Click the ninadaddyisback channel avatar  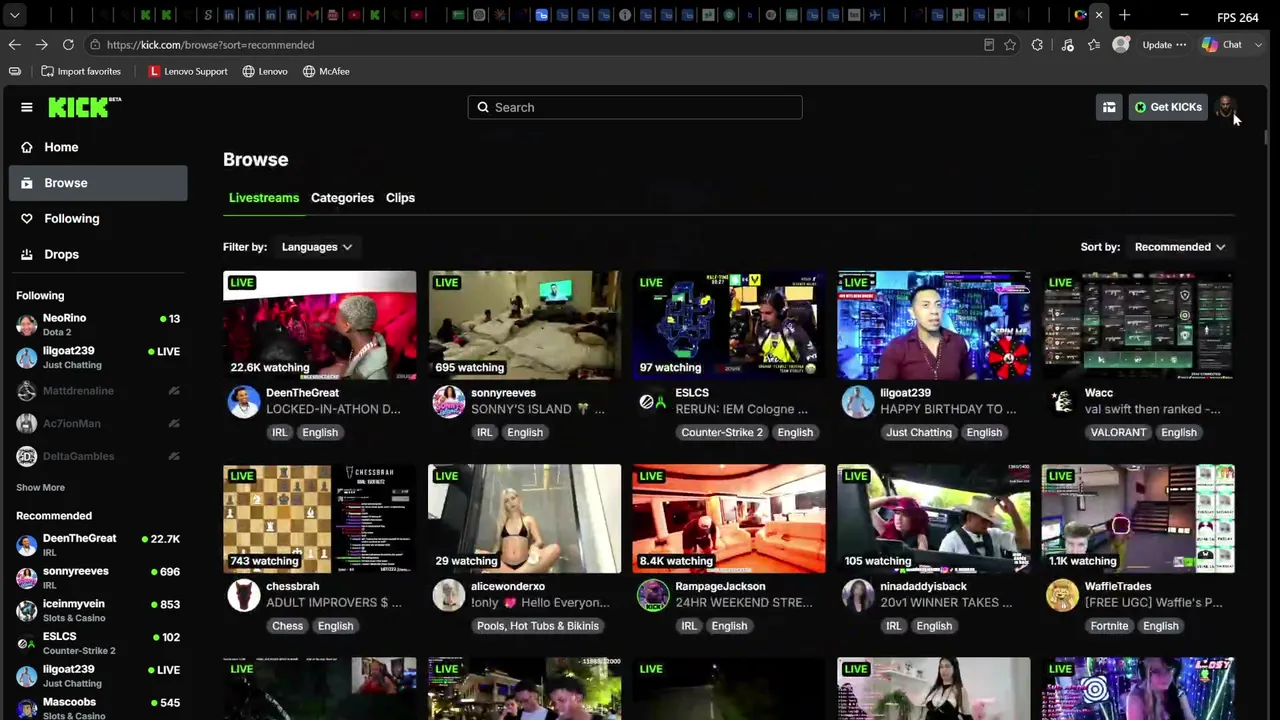[858, 595]
